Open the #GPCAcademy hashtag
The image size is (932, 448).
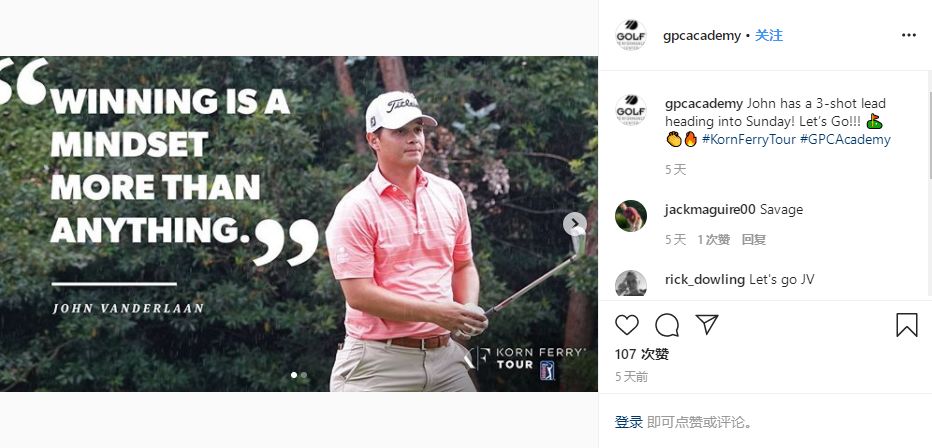point(845,140)
